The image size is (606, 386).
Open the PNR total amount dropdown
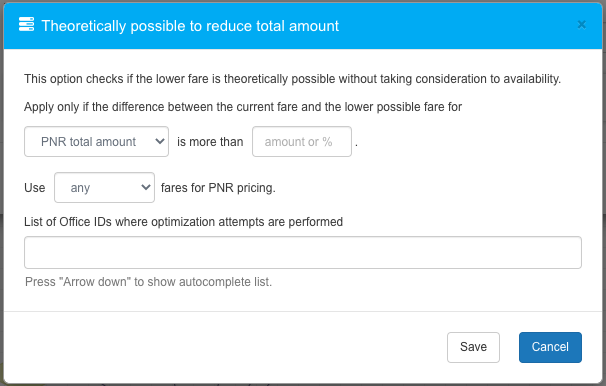(x=96, y=141)
